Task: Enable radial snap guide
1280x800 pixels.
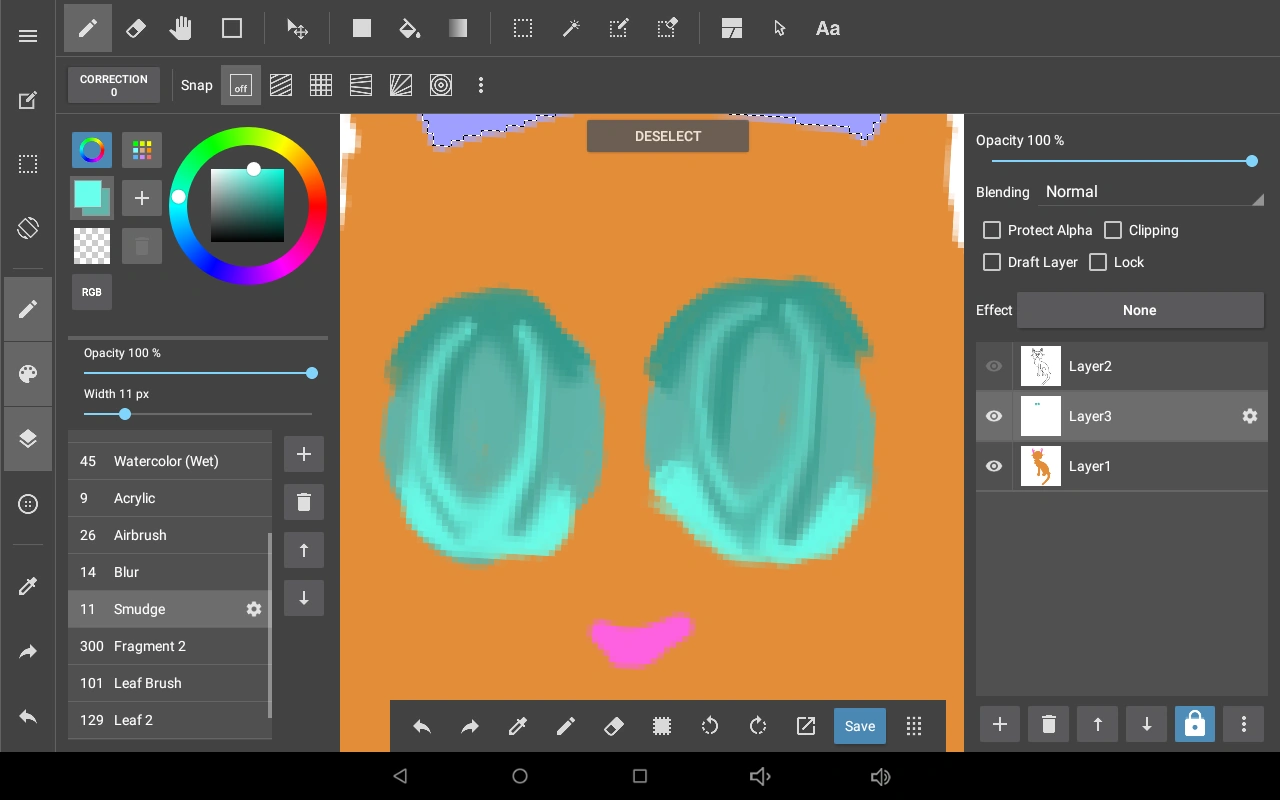Action: pos(401,86)
